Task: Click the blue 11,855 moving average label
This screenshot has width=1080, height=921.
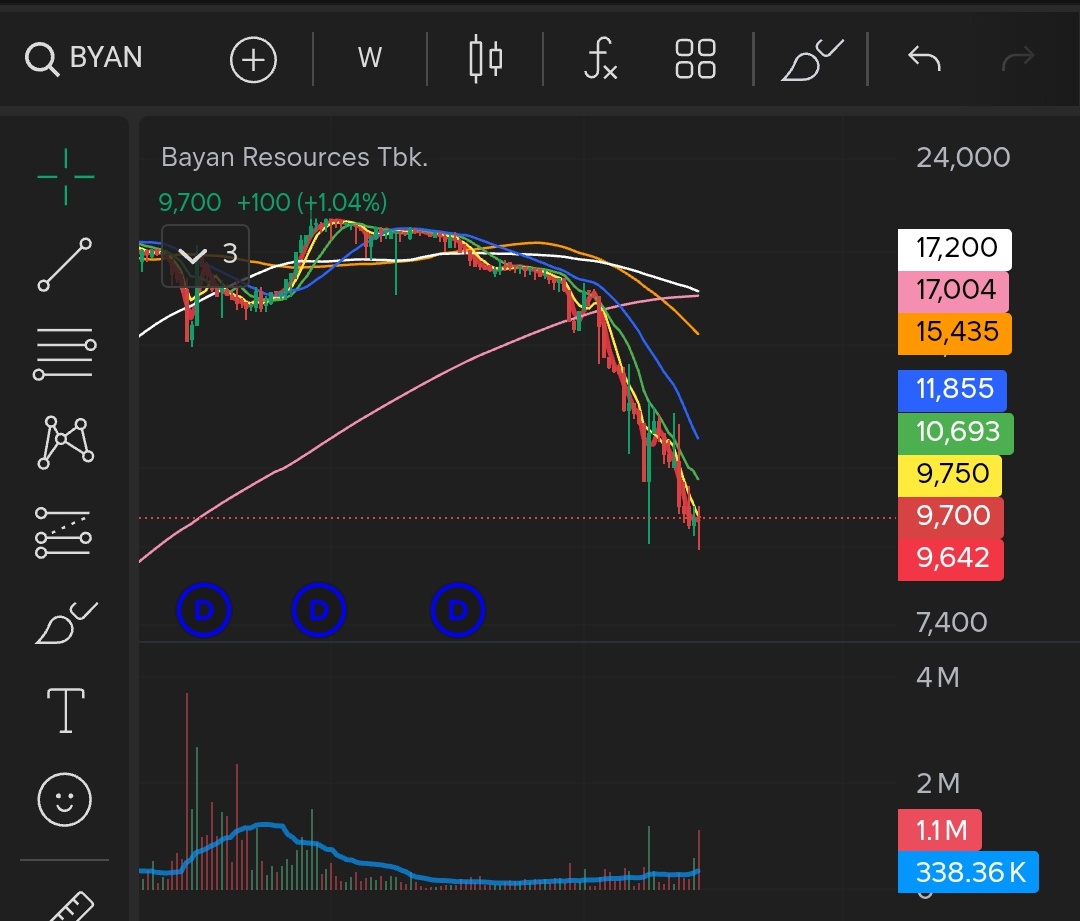Action: (953, 390)
